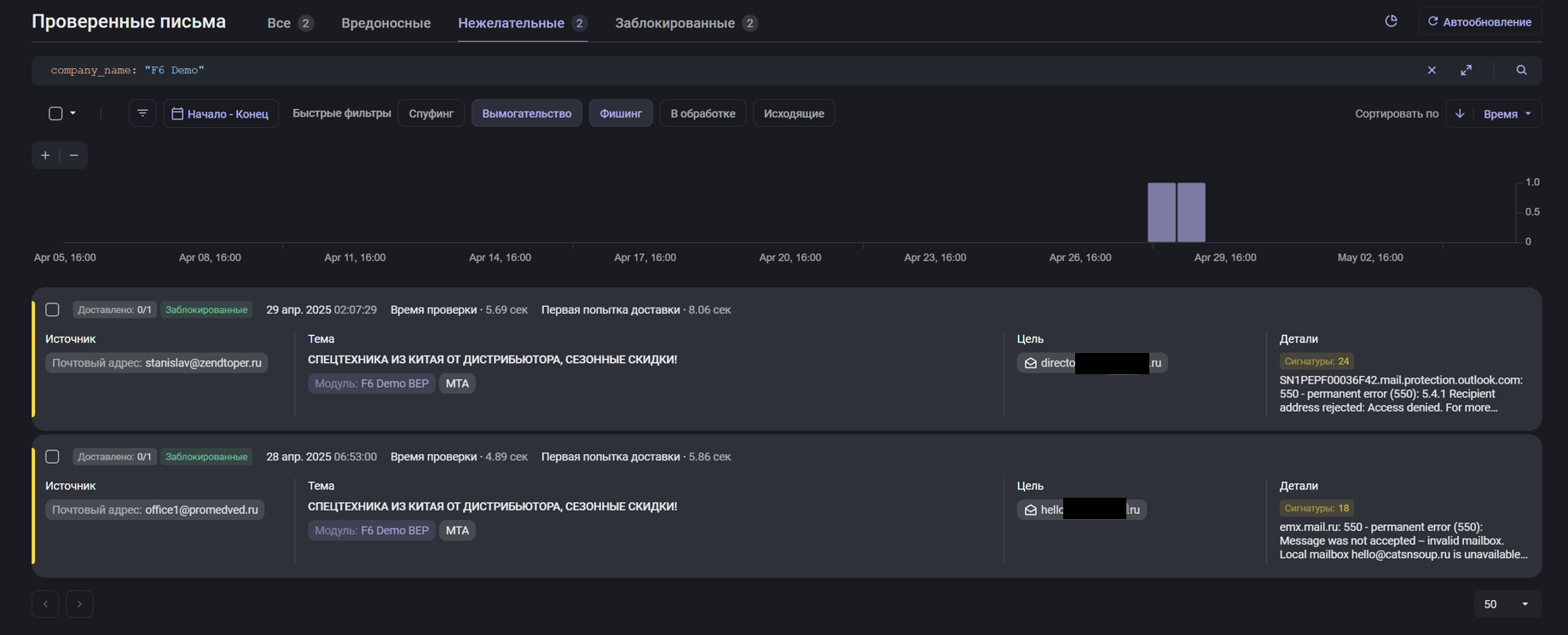Reverse sort direction with arrow icon
Viewport: 1568px width, 635px height.
(x=1460, y=113)
